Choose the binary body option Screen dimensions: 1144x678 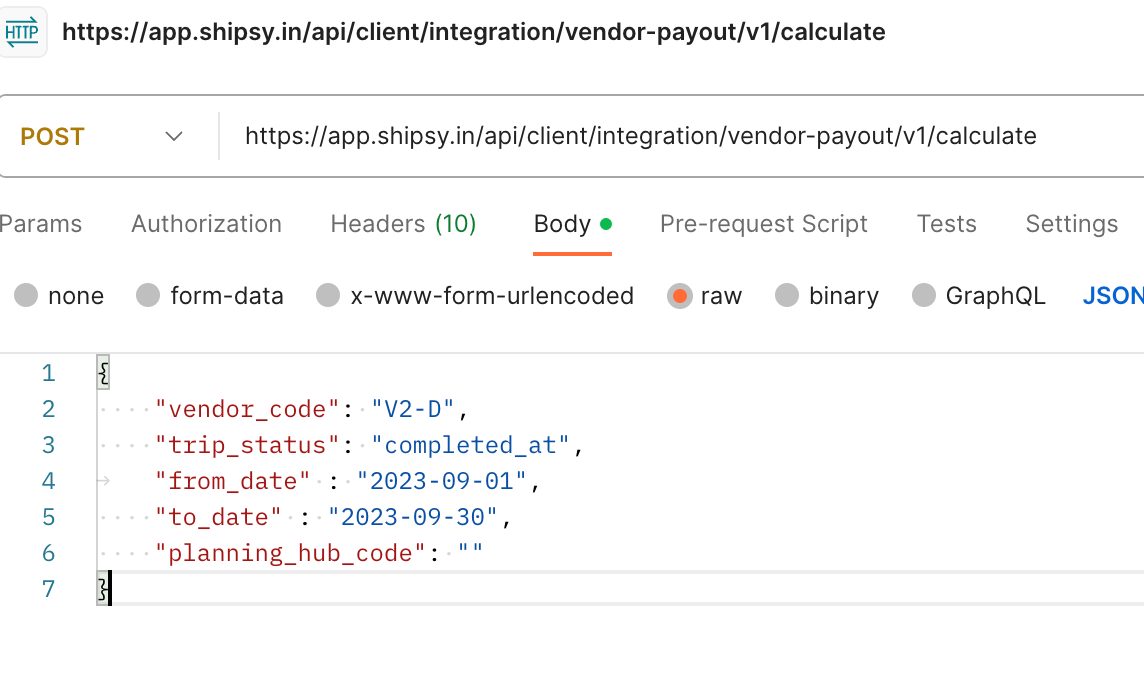pyautogui.click(x=788, y=296)
